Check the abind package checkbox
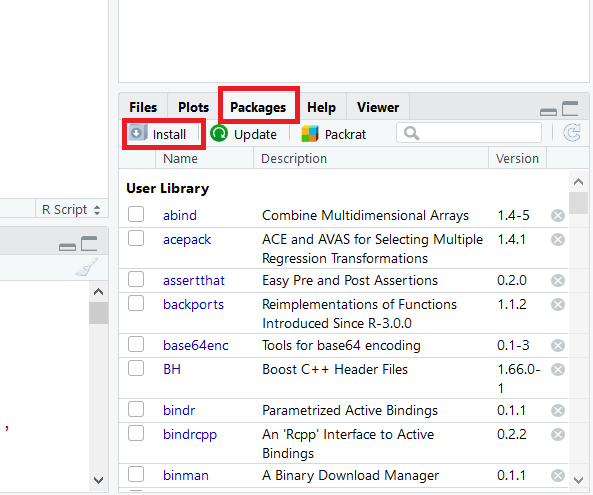This screenshot has height=495, width=593. [x=136, y=214]
